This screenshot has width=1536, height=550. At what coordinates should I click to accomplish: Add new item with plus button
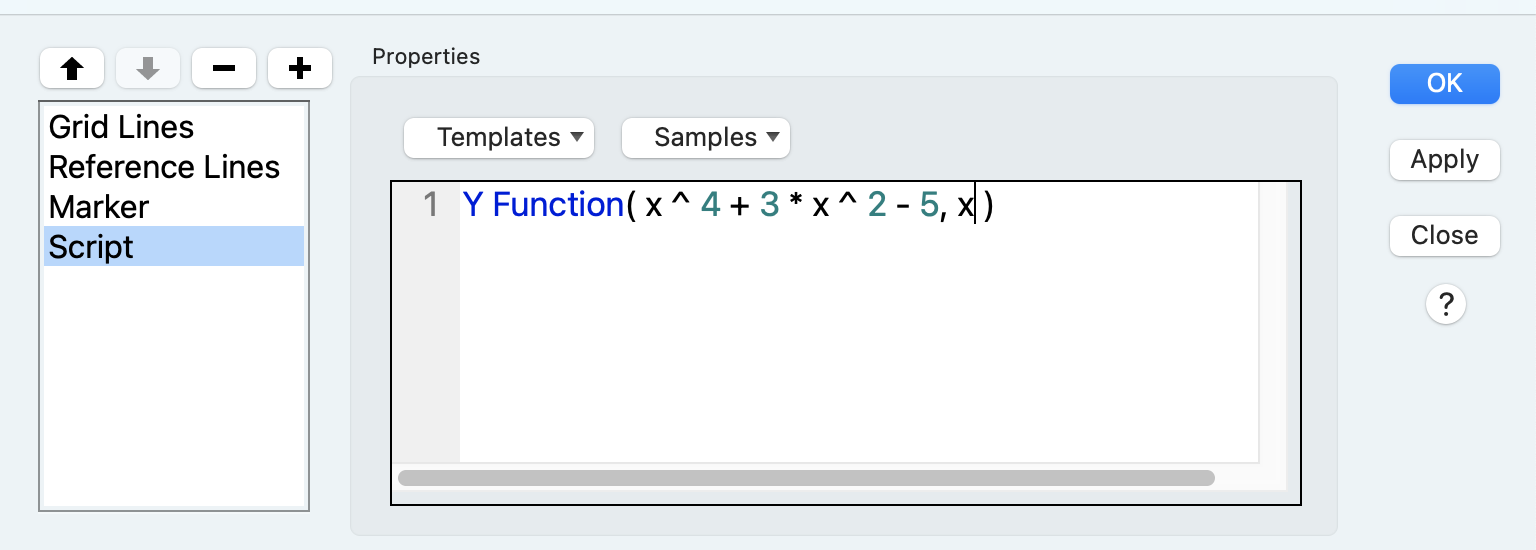(300, 69)
